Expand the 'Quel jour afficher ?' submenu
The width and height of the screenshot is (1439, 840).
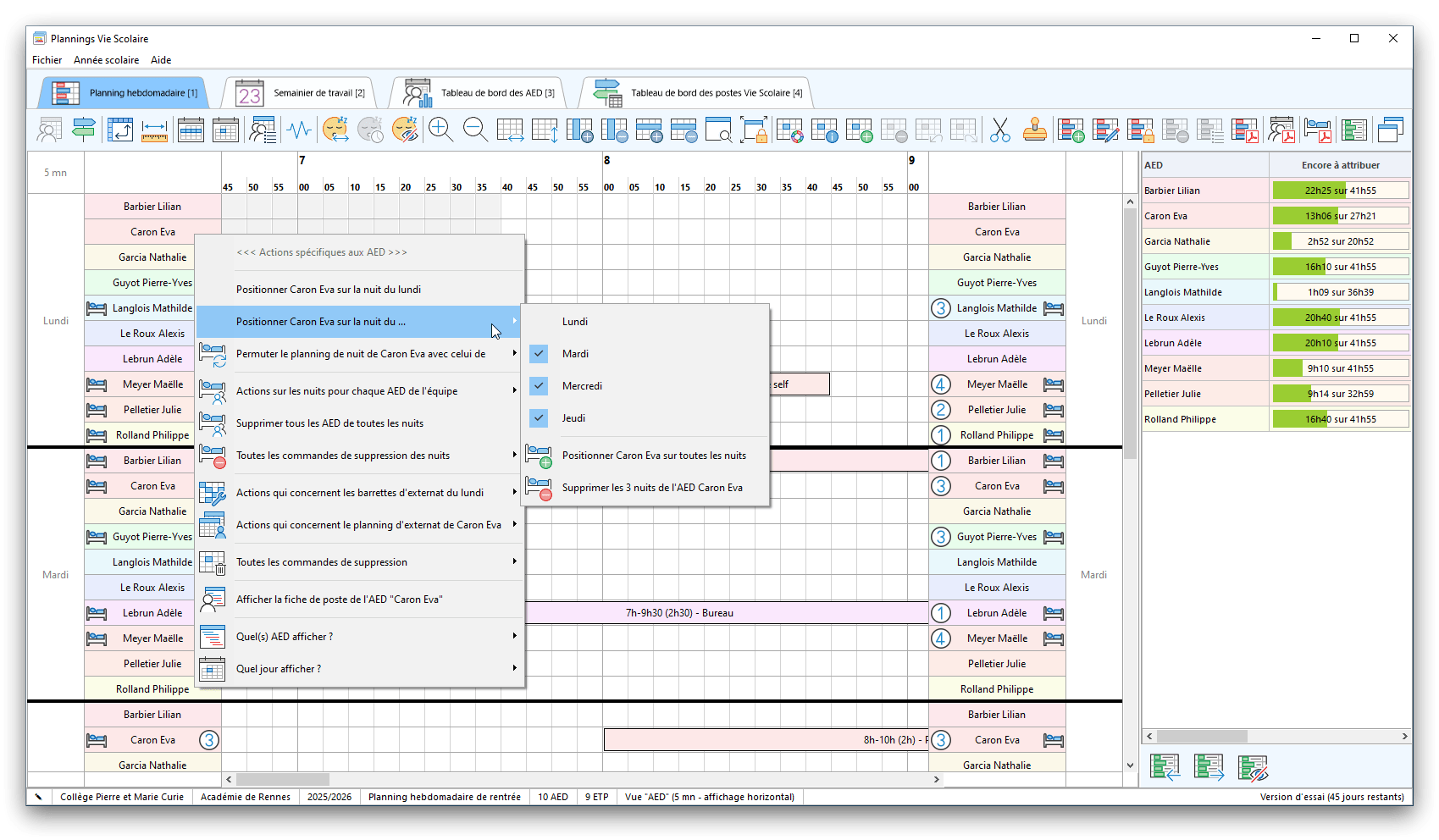279,669
